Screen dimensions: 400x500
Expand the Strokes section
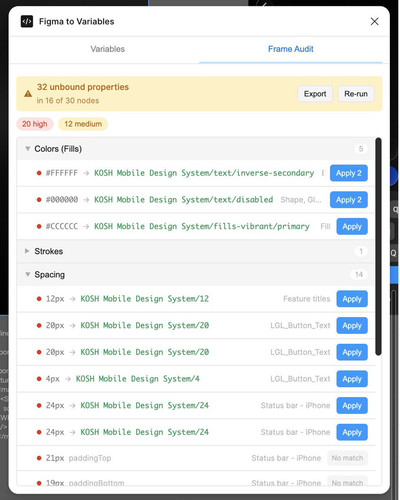point(27,251)
